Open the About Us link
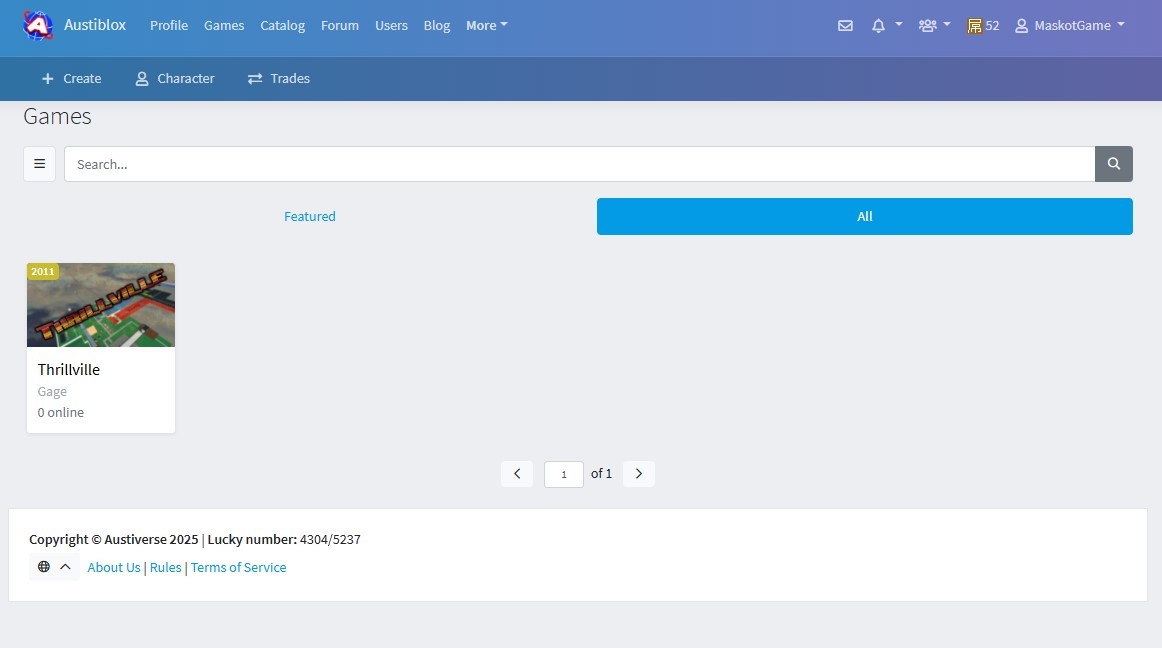1162x648 pixels. pos(114,567)
